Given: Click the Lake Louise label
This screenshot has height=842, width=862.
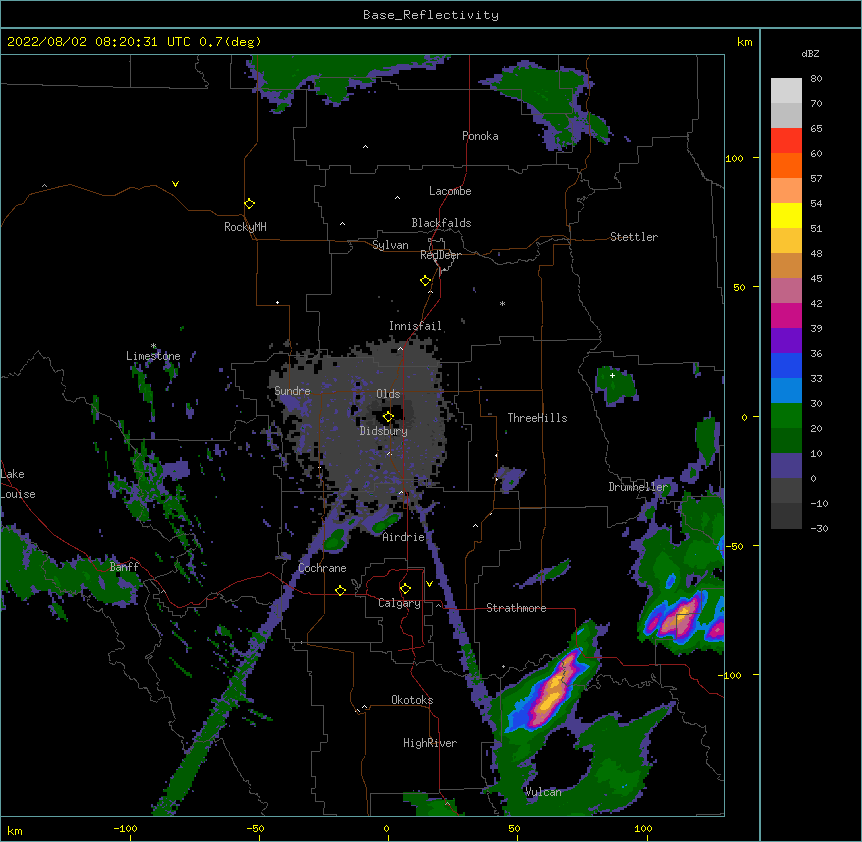Looking at the screenshot, I should (18, 484).
